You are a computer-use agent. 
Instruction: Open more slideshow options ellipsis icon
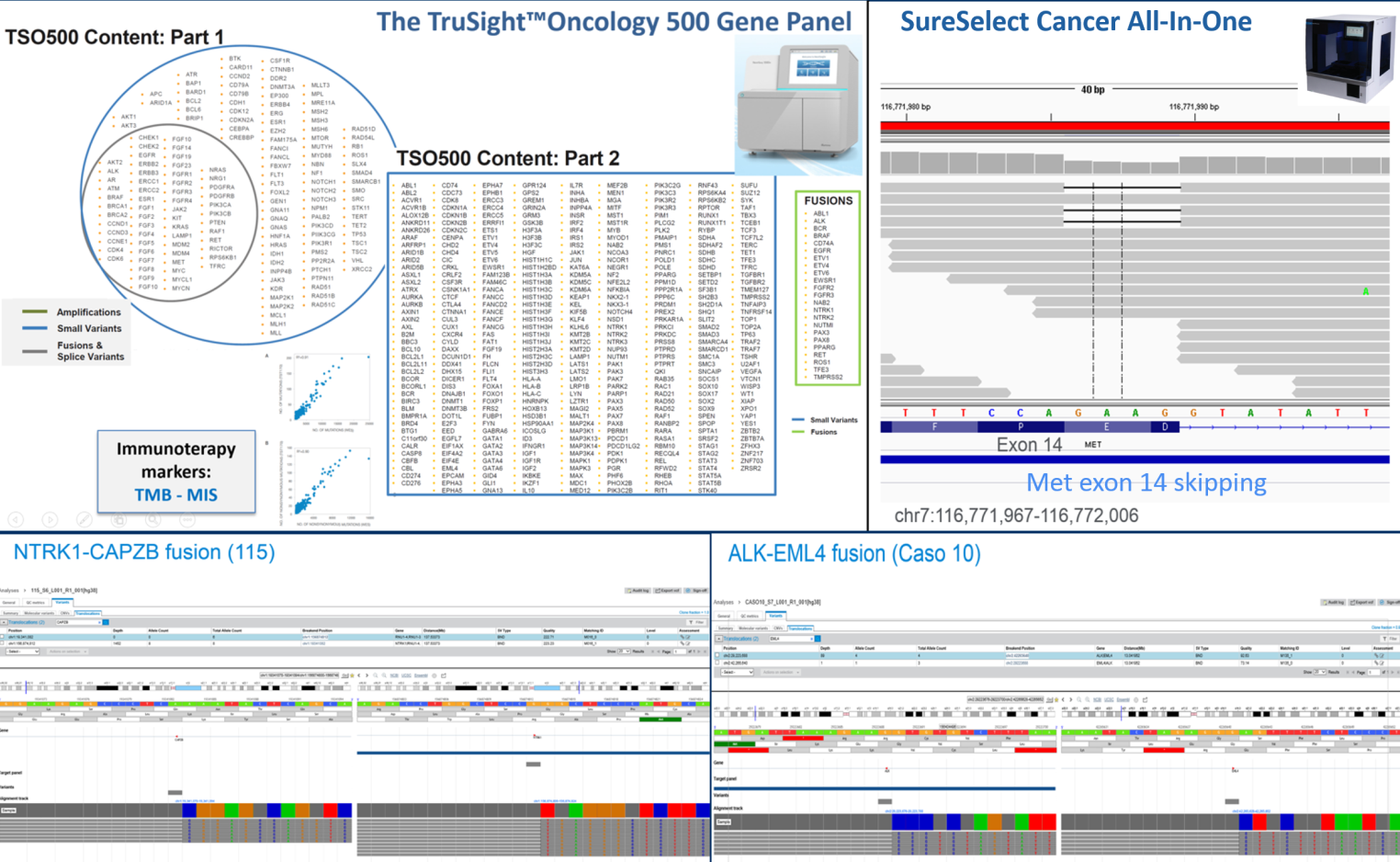pyautogui.click(x=186, y=520)
